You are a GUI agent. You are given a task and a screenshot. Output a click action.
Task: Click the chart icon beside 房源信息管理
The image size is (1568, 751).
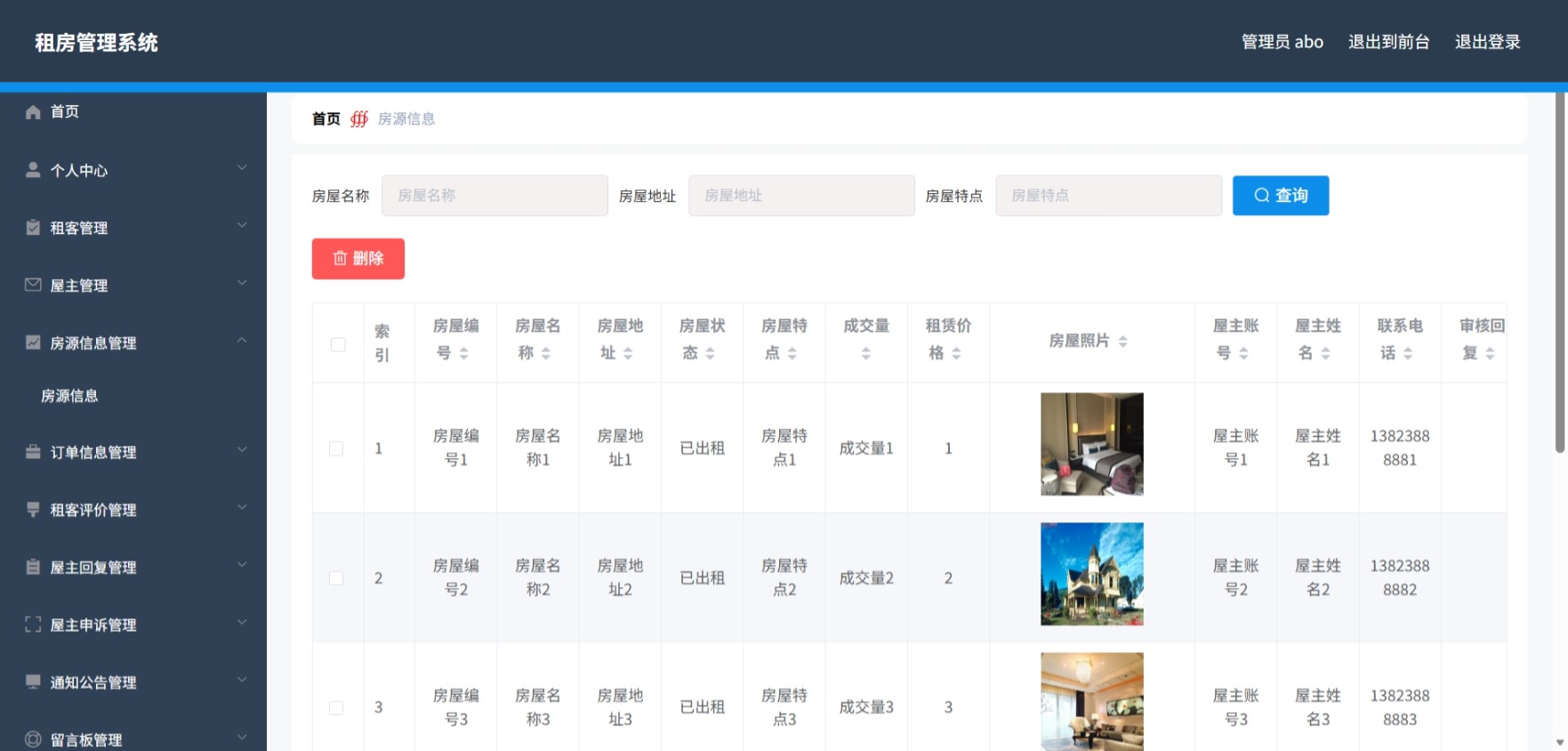tap(33, 343)
